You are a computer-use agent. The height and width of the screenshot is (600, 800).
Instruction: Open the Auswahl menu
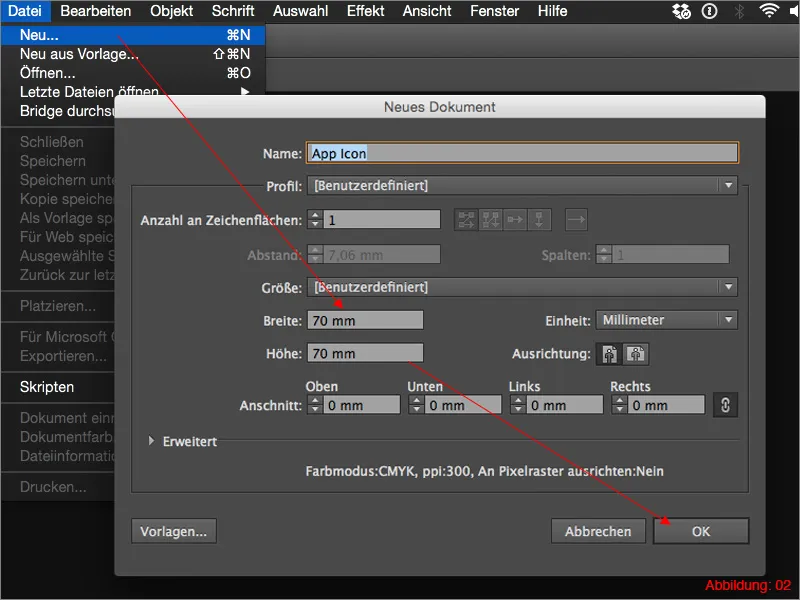point(301,11)
